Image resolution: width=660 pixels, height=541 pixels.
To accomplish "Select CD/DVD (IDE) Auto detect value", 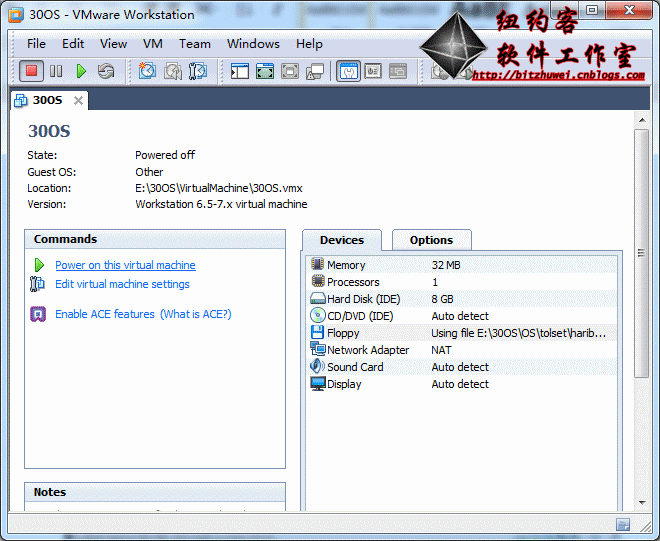I will click(x=460, y=316).
